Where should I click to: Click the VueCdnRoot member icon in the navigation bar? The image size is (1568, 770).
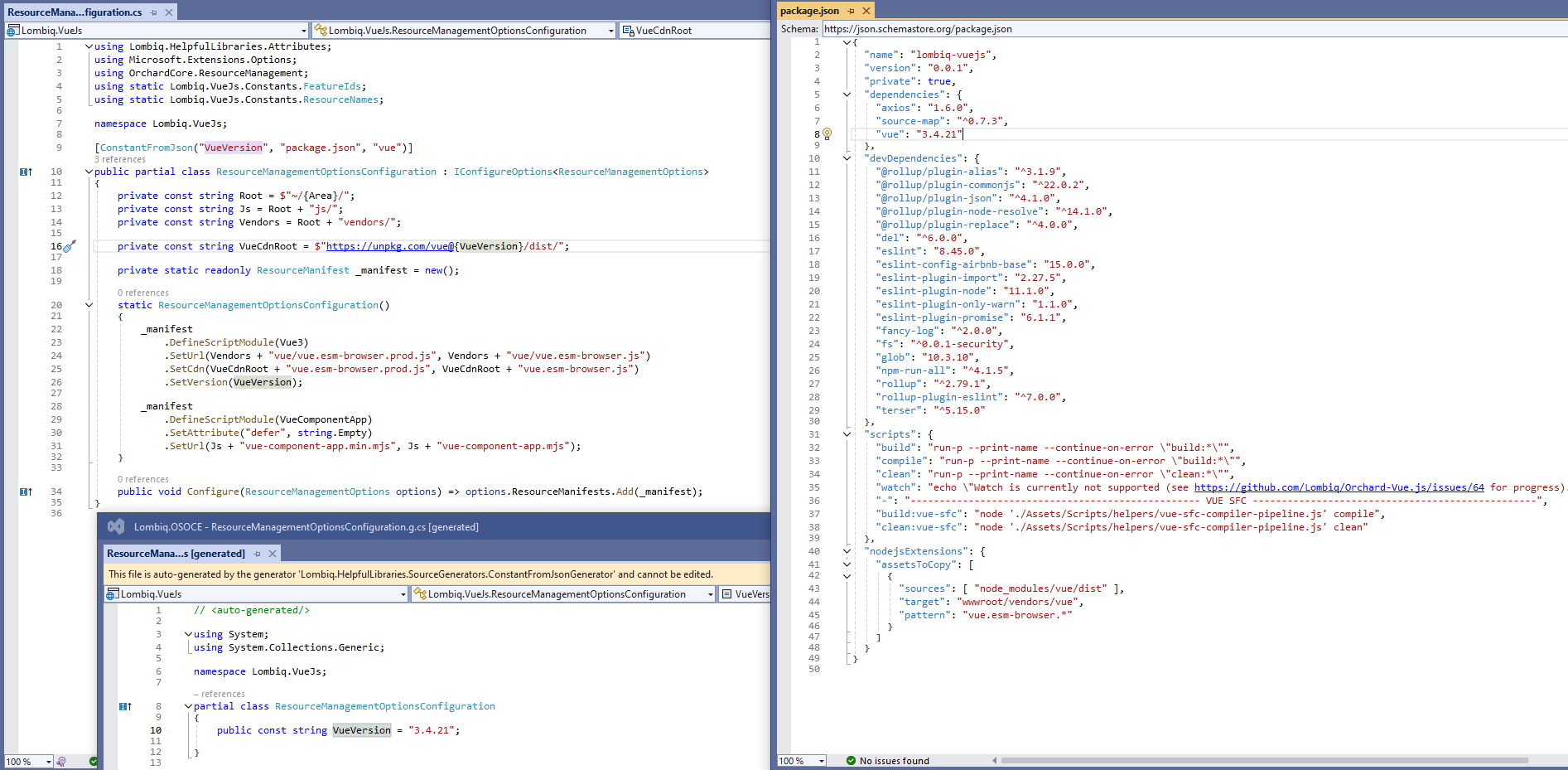tap(628, 30)
